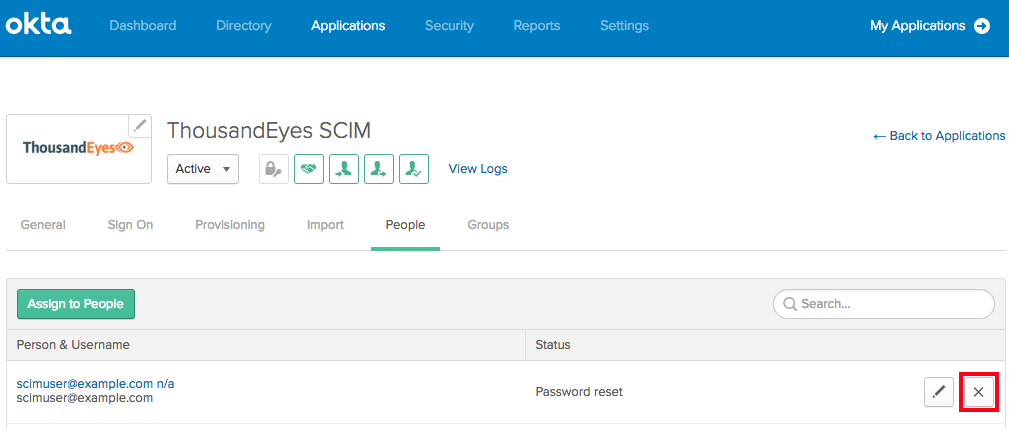The image size is (1009, 429).
Task: Click the ThousandEyes SCIM title
Action: [269, 131]
